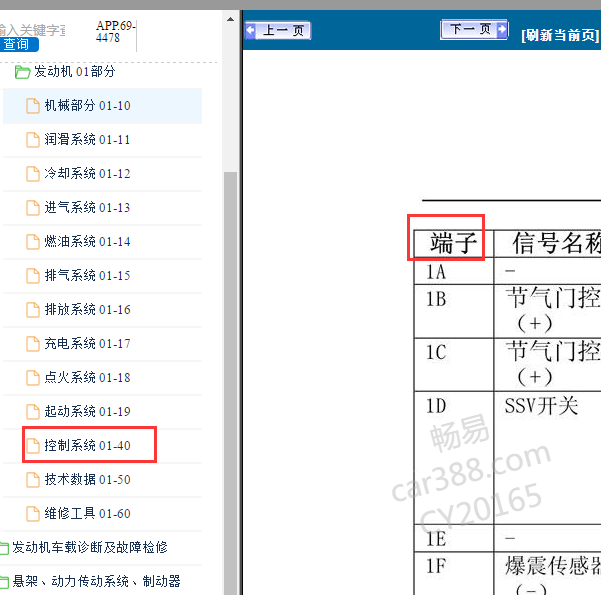Image resolution: width=601 pixels, height=595 pixels.
Task: Click document icon beside 点火系统 01-18
Action: click(x=33, y=378)
